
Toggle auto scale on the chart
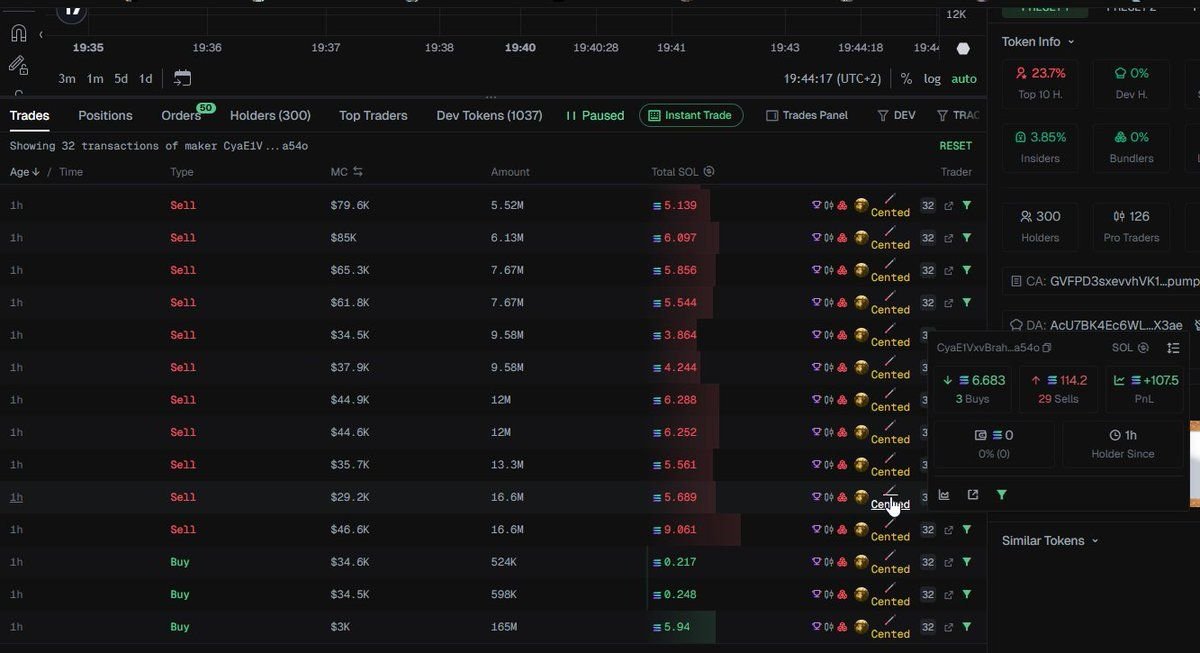[964, 79]
